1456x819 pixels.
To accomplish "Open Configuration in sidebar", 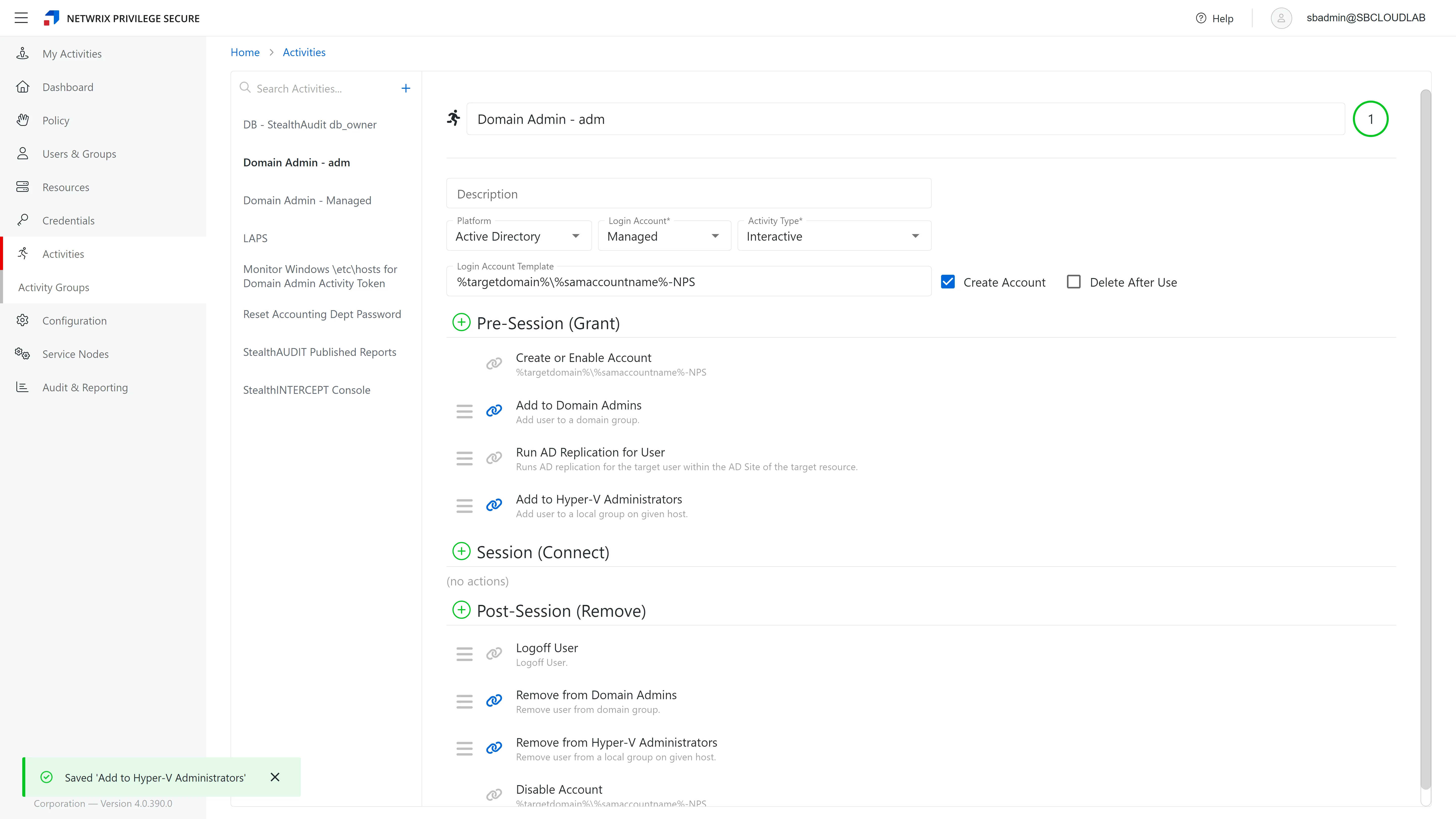I will point(103,321).
